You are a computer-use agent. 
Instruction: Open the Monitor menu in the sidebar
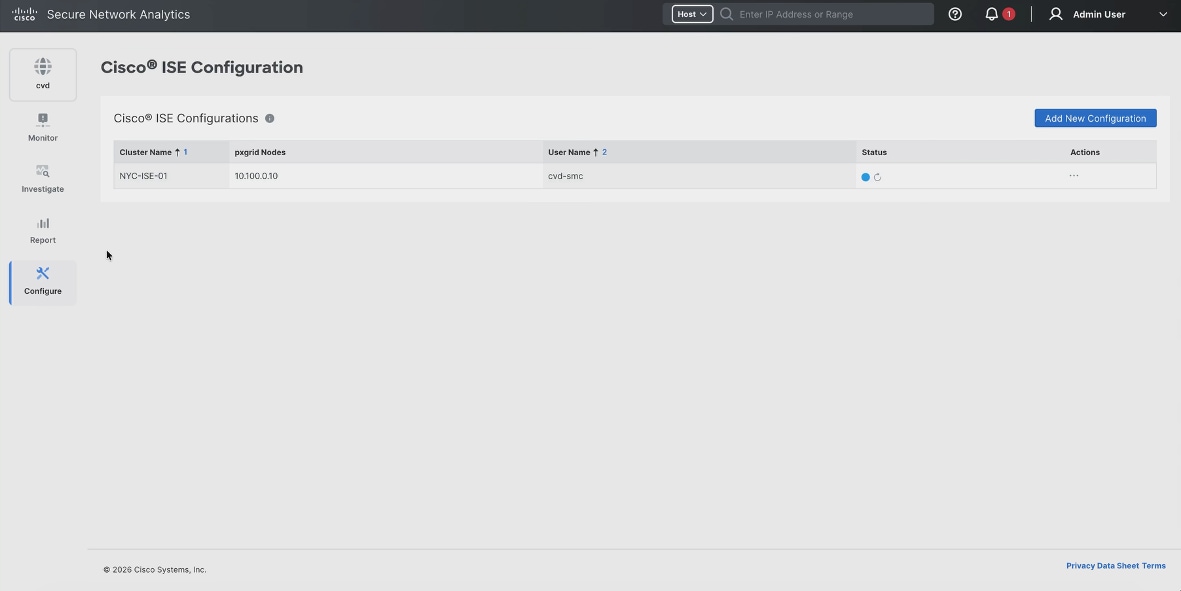[43, 127]
